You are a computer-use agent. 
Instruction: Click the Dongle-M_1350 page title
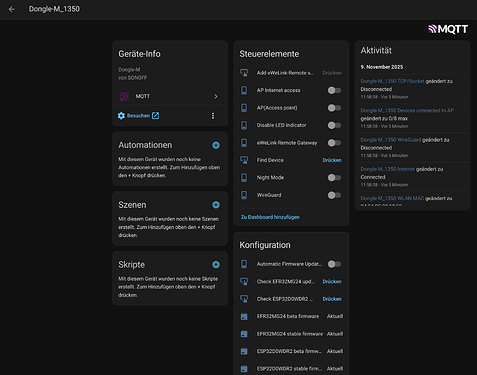[x=54, y=9]
